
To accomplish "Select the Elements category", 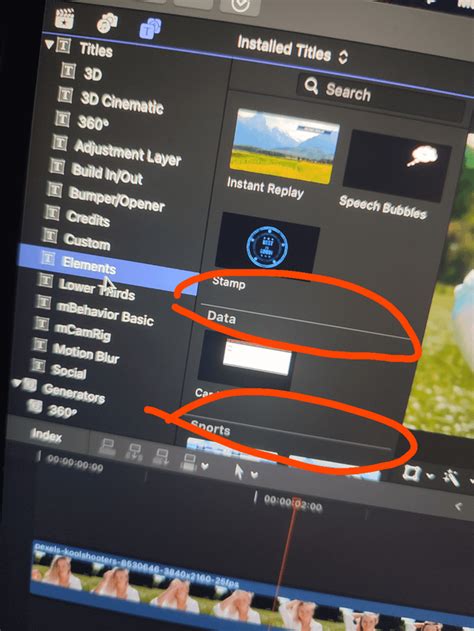I will pos(109,270).
